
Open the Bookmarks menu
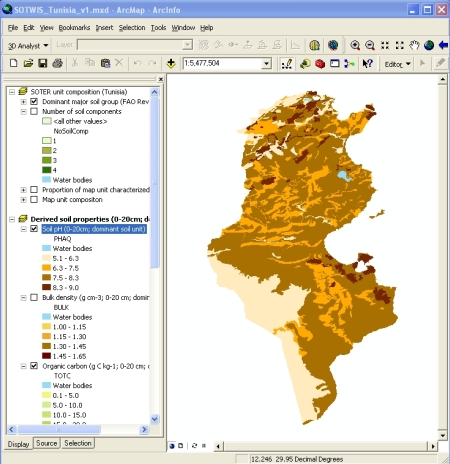74,28
